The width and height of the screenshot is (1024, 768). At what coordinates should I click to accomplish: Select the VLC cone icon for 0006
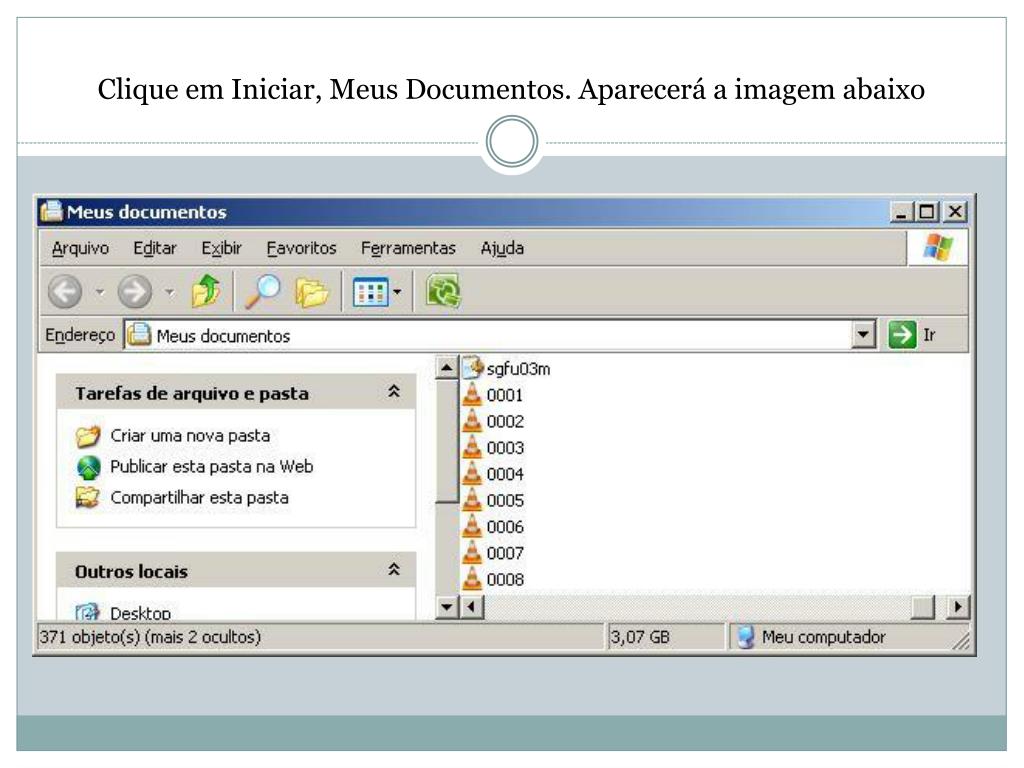tap(472, 526)
